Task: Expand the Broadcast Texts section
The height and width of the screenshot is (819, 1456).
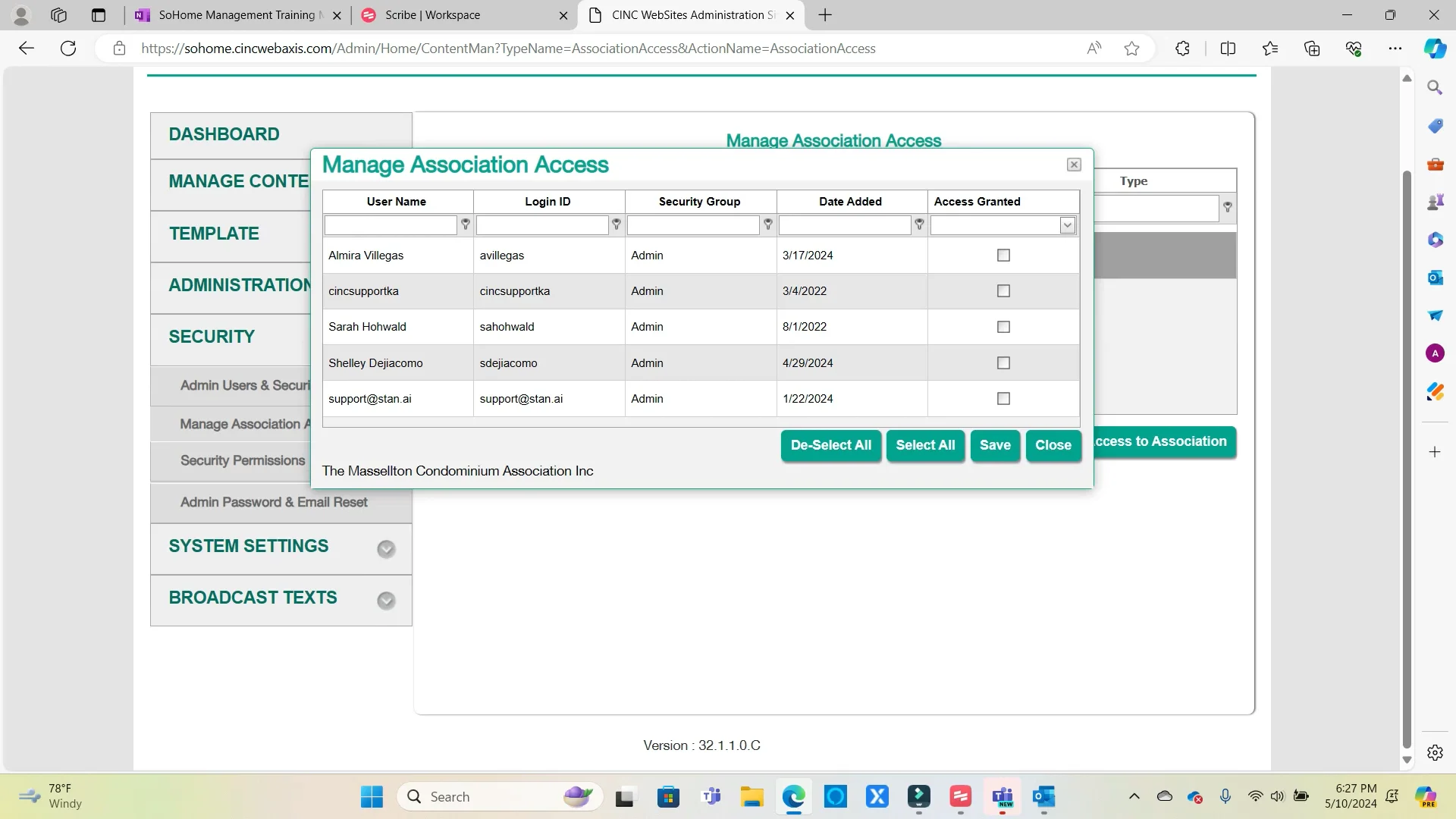Action: point(385,600)
